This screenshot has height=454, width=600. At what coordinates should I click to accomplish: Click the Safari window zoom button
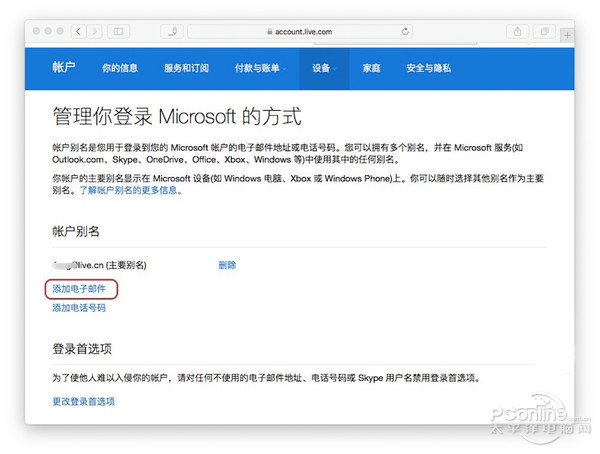tap(60, 31)
